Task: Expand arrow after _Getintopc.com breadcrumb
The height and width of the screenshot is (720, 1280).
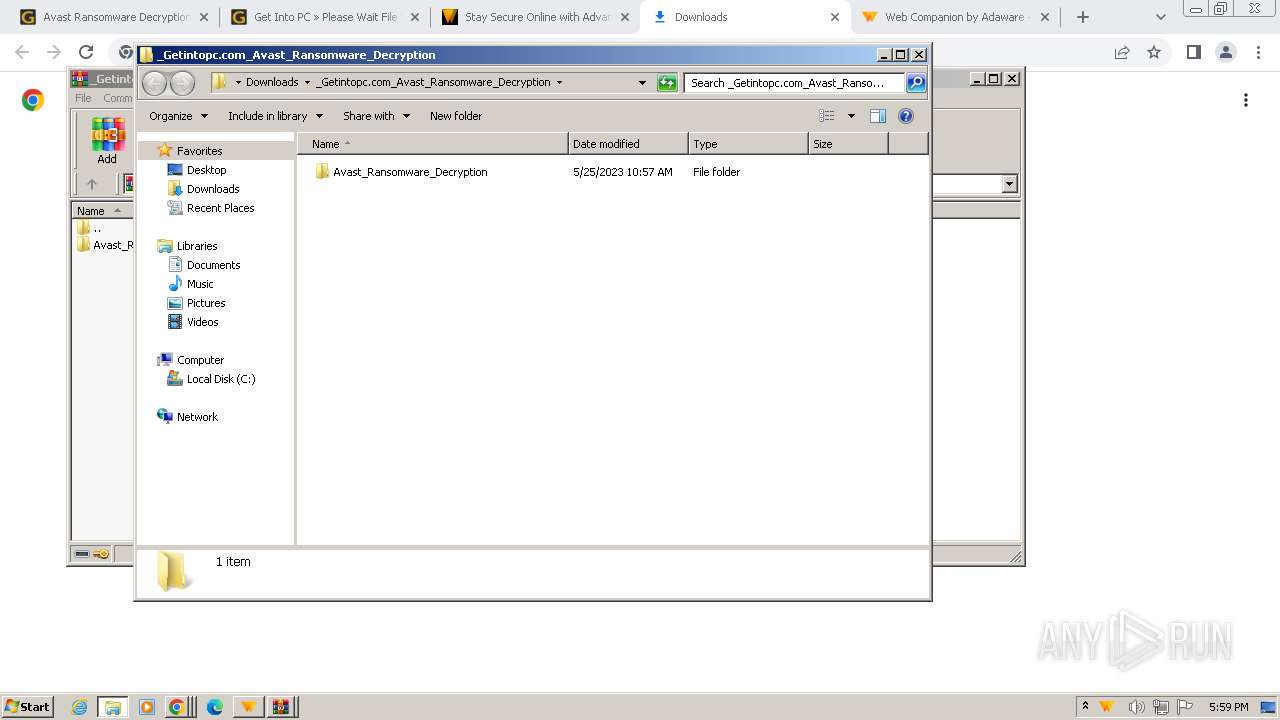Action: click(559, 83)
